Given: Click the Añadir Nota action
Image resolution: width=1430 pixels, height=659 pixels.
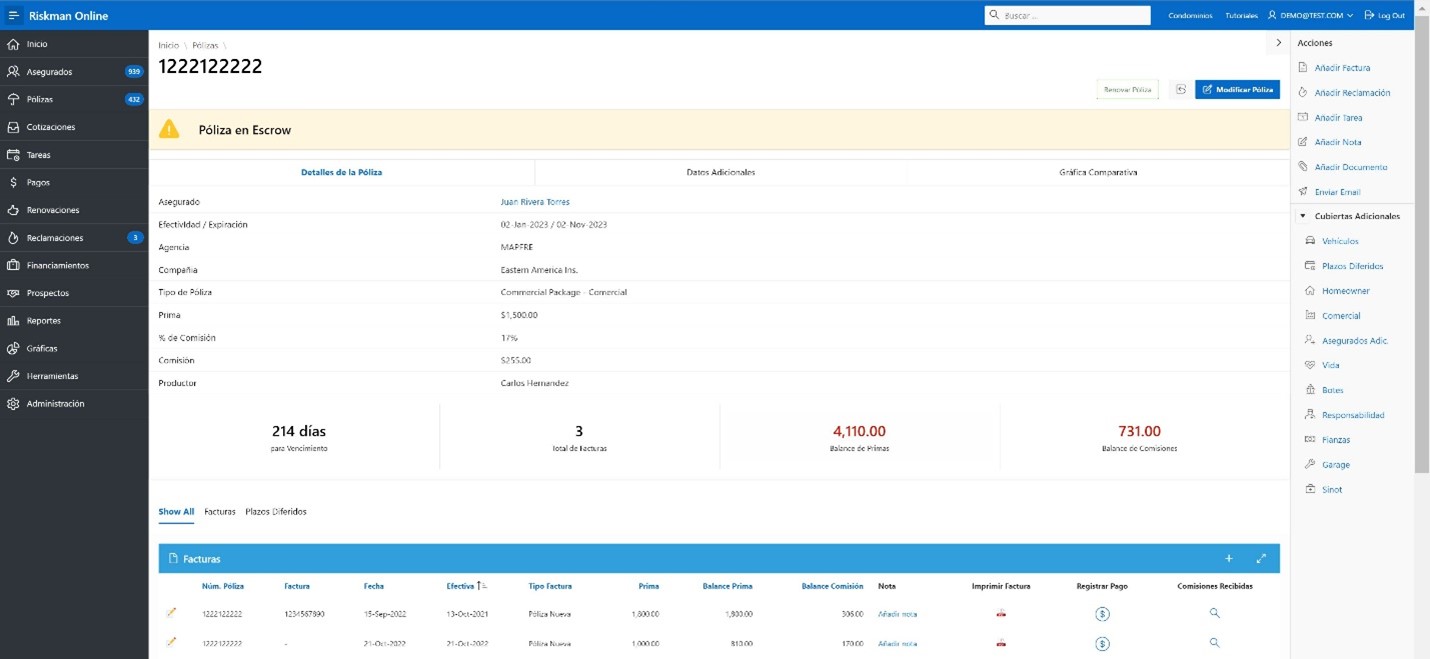Looking at the screenshot, I should [1337, 142].
